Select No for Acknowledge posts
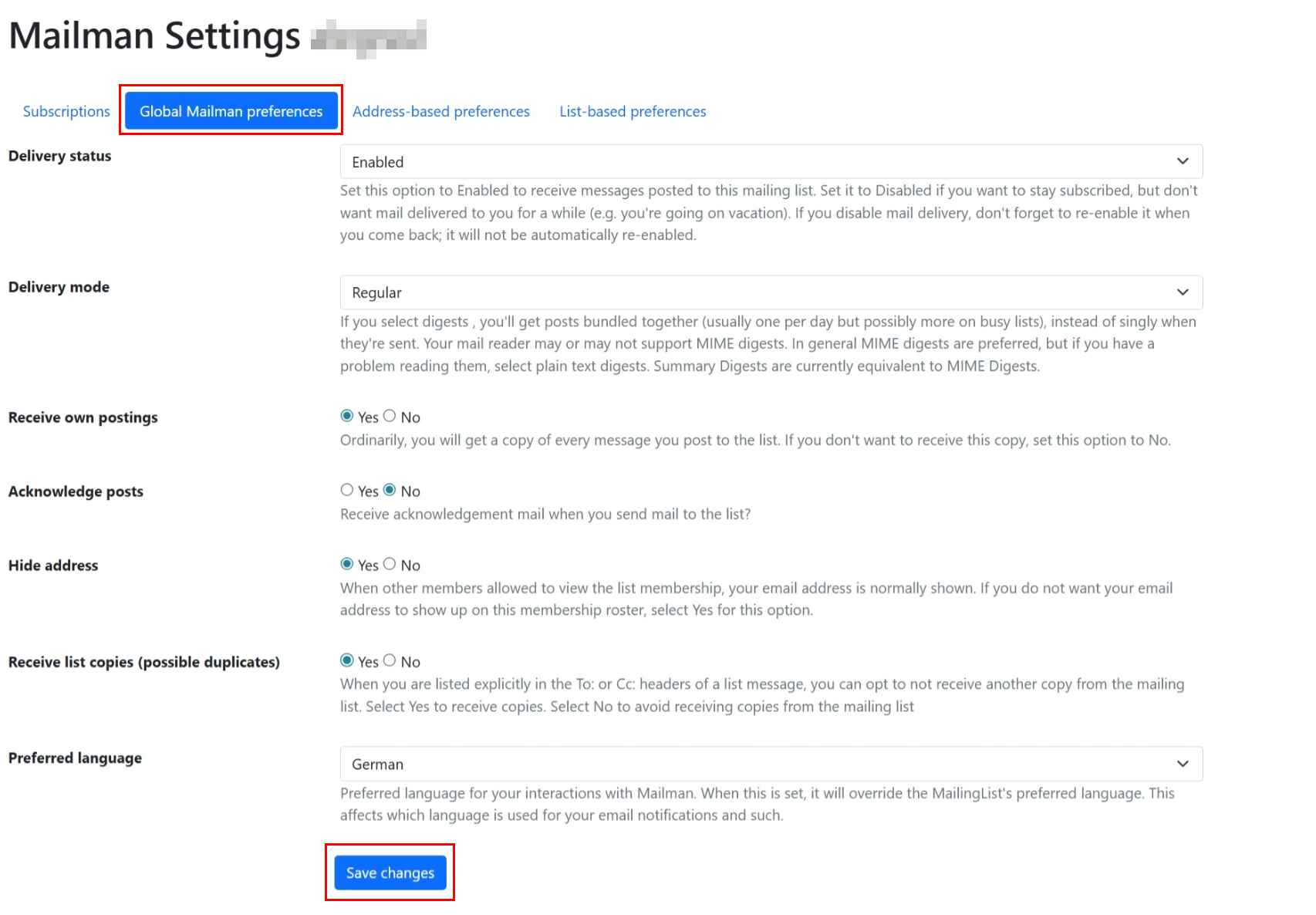This screenshot has height=915, width=1316. (390, 490)
